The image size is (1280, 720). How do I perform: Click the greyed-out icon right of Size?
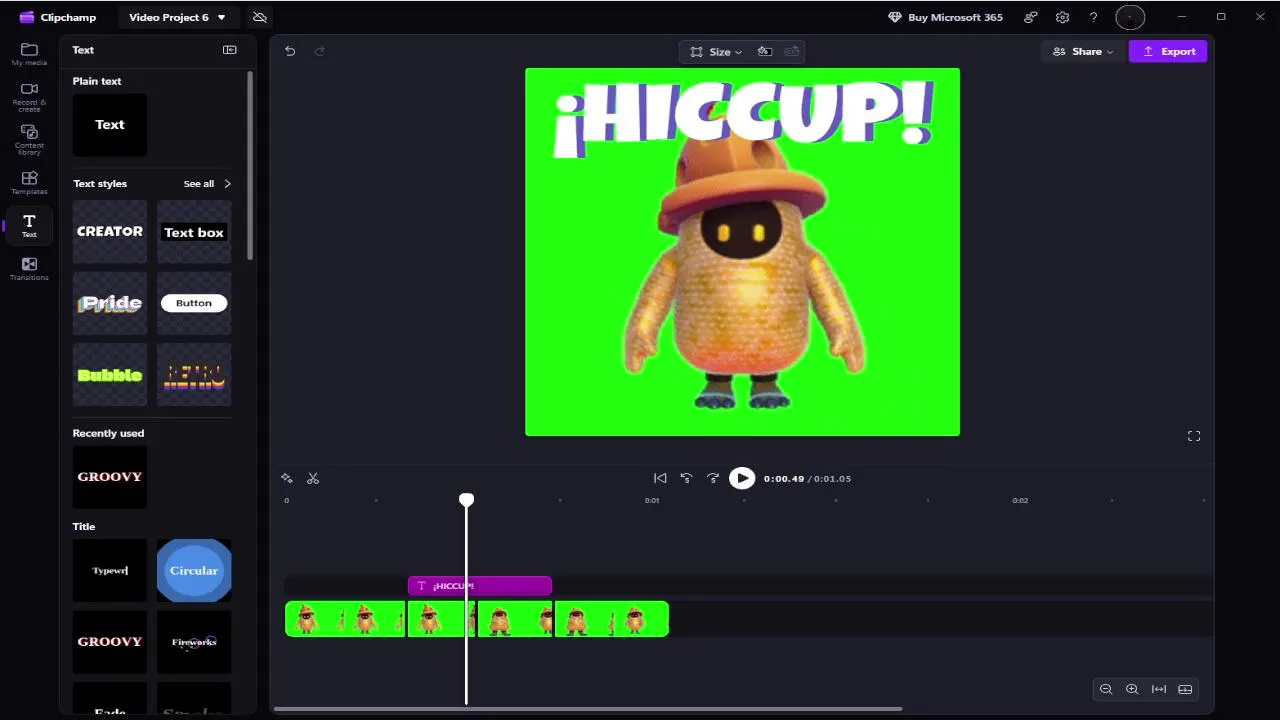(x=792, y=51)
